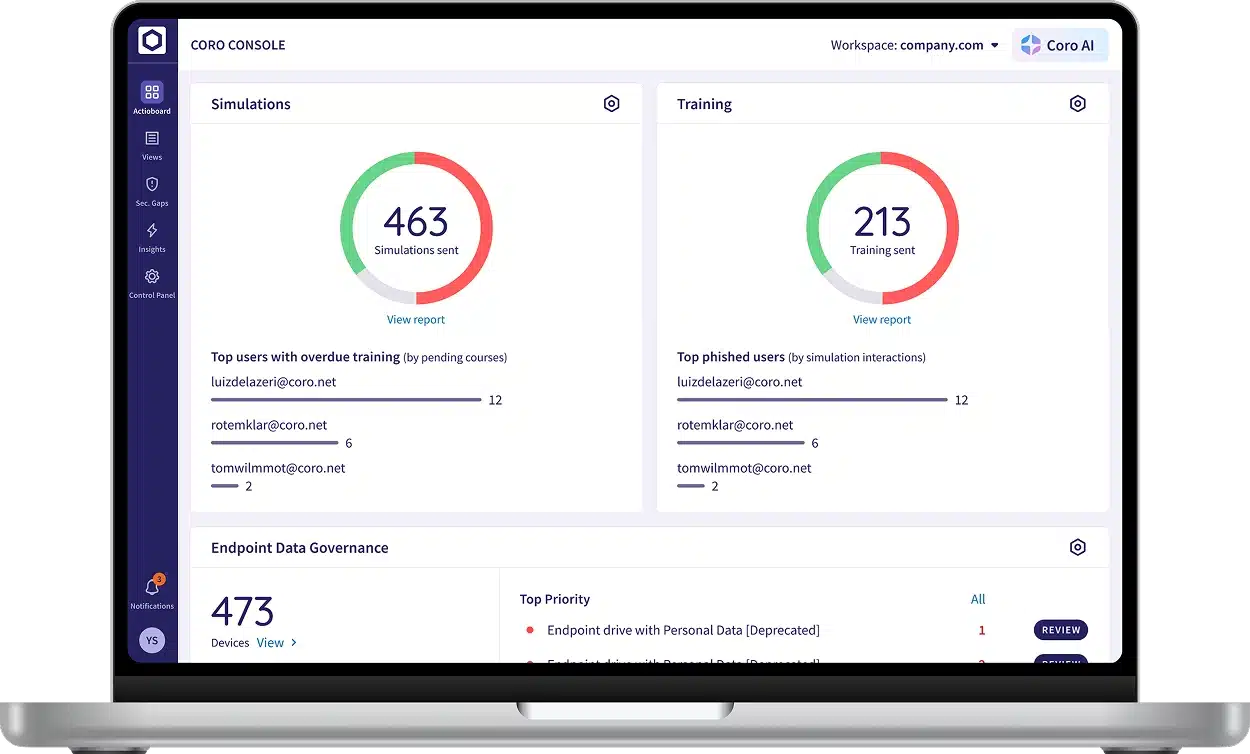Viewport: 1250px width, 754px height.
Task: Click the bar for luizdelazeri phished interactions
Action: coord(812,400)
